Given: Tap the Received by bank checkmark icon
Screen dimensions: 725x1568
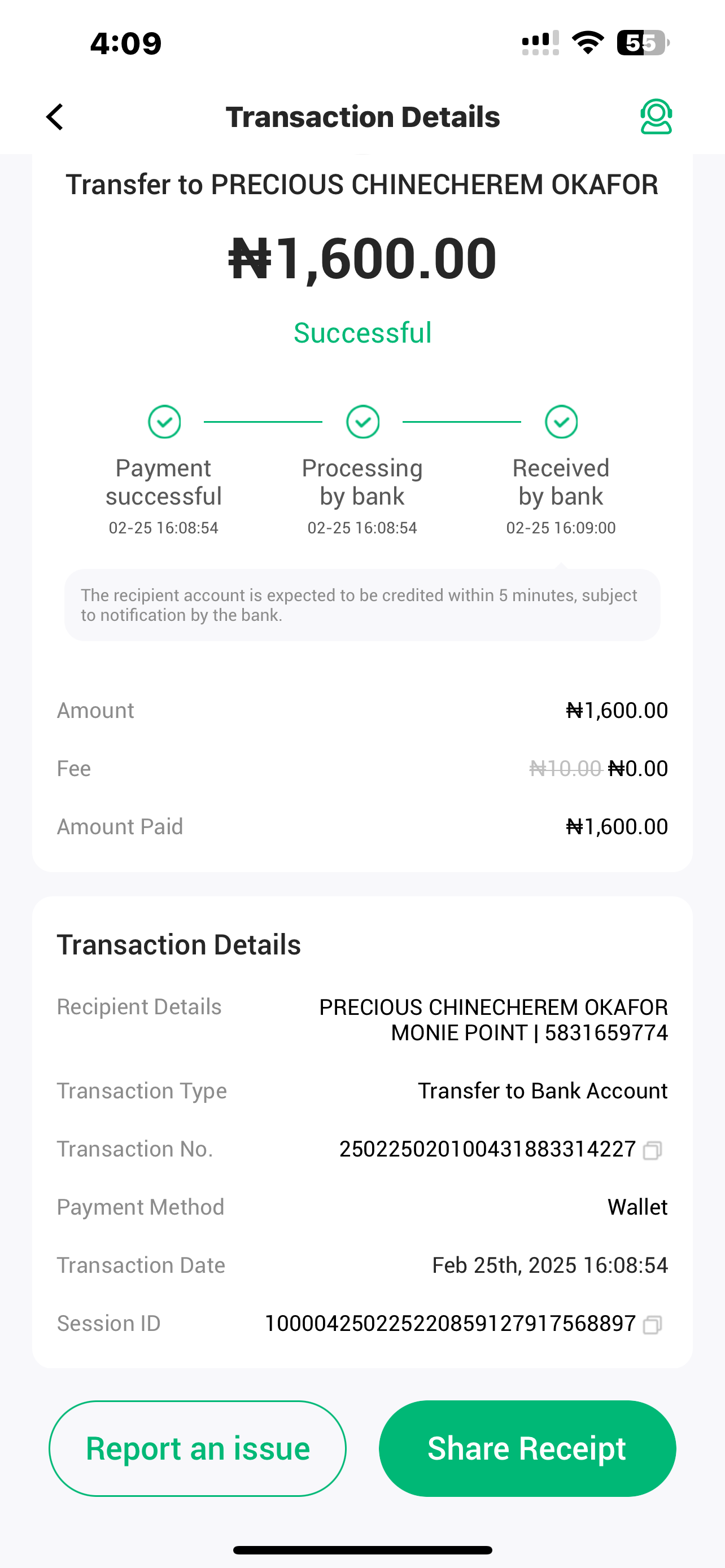Looking at the screenshot, I should (x=561, y=422).
